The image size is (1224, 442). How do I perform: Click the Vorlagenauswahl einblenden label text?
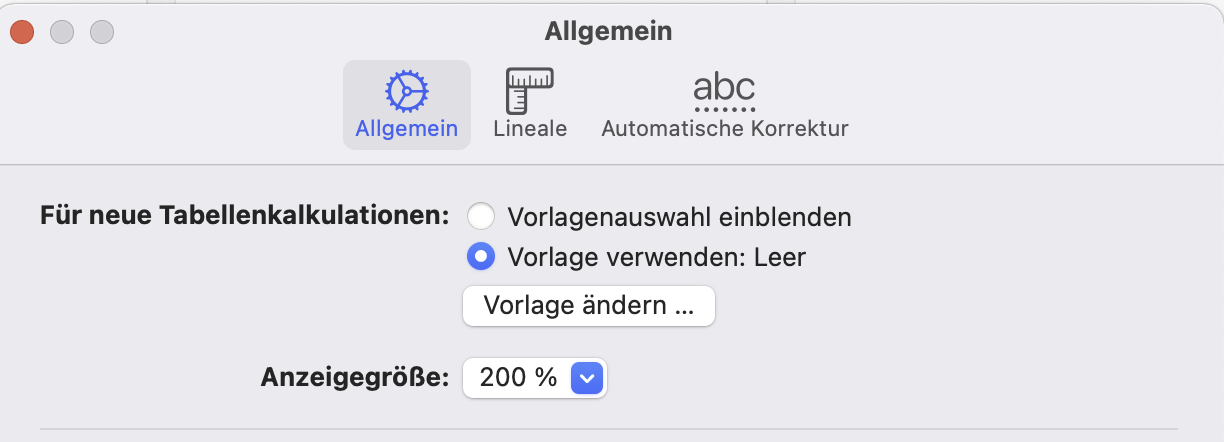pos(679,216)
